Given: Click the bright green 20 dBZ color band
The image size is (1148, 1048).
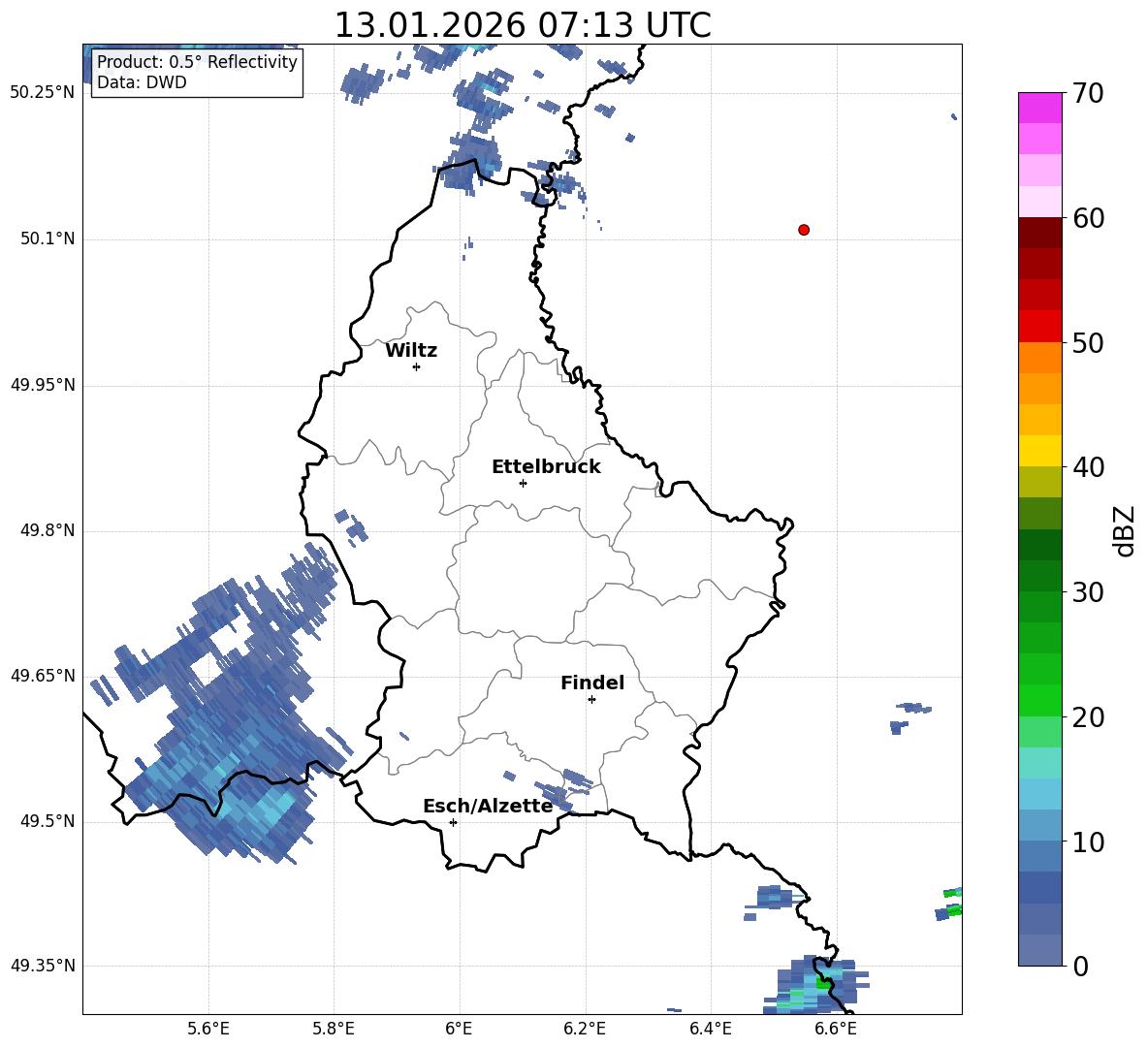Looking at the screenshot, I should pos(1039,700).
